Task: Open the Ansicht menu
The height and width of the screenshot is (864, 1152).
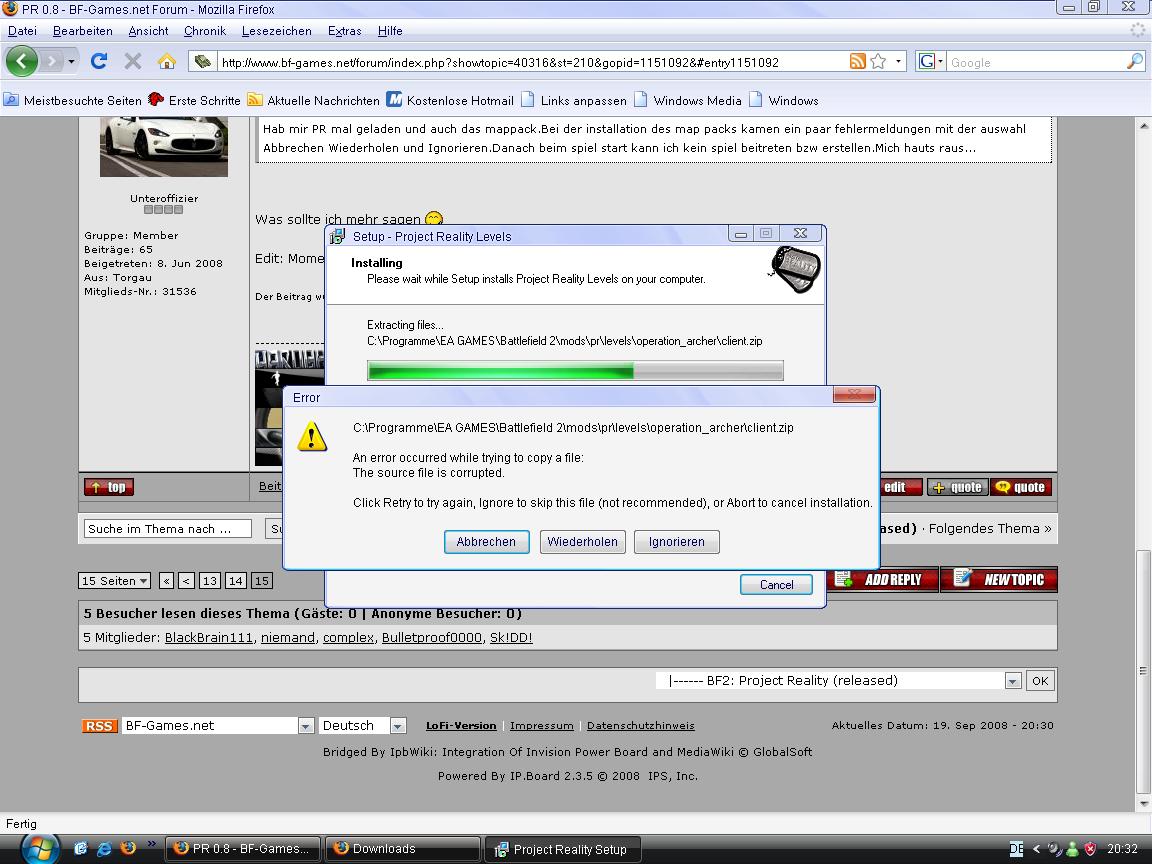Action: [148, 31]
